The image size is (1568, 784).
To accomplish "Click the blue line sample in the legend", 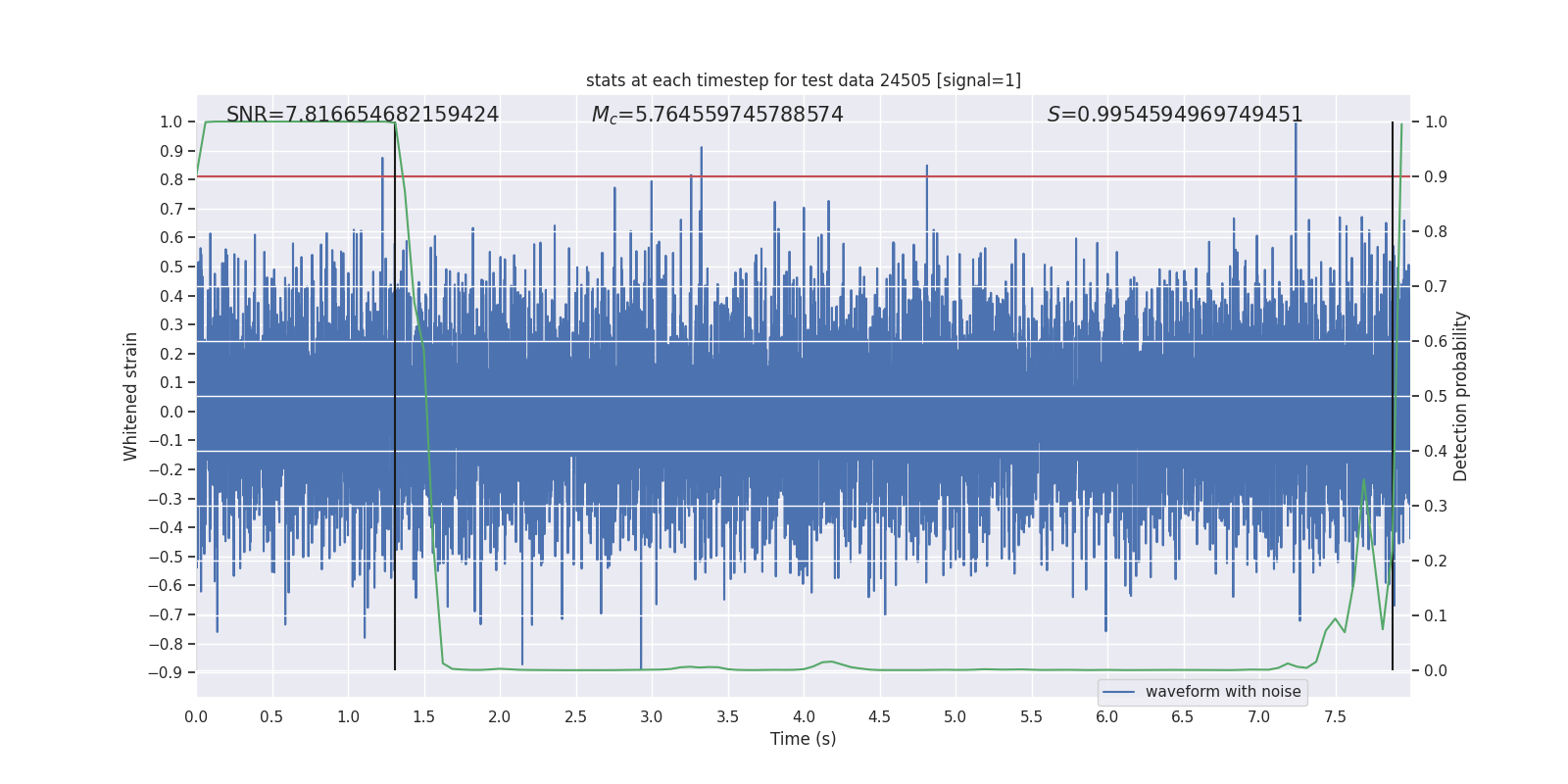I will pyautogui.click(x=1119, y=692).
